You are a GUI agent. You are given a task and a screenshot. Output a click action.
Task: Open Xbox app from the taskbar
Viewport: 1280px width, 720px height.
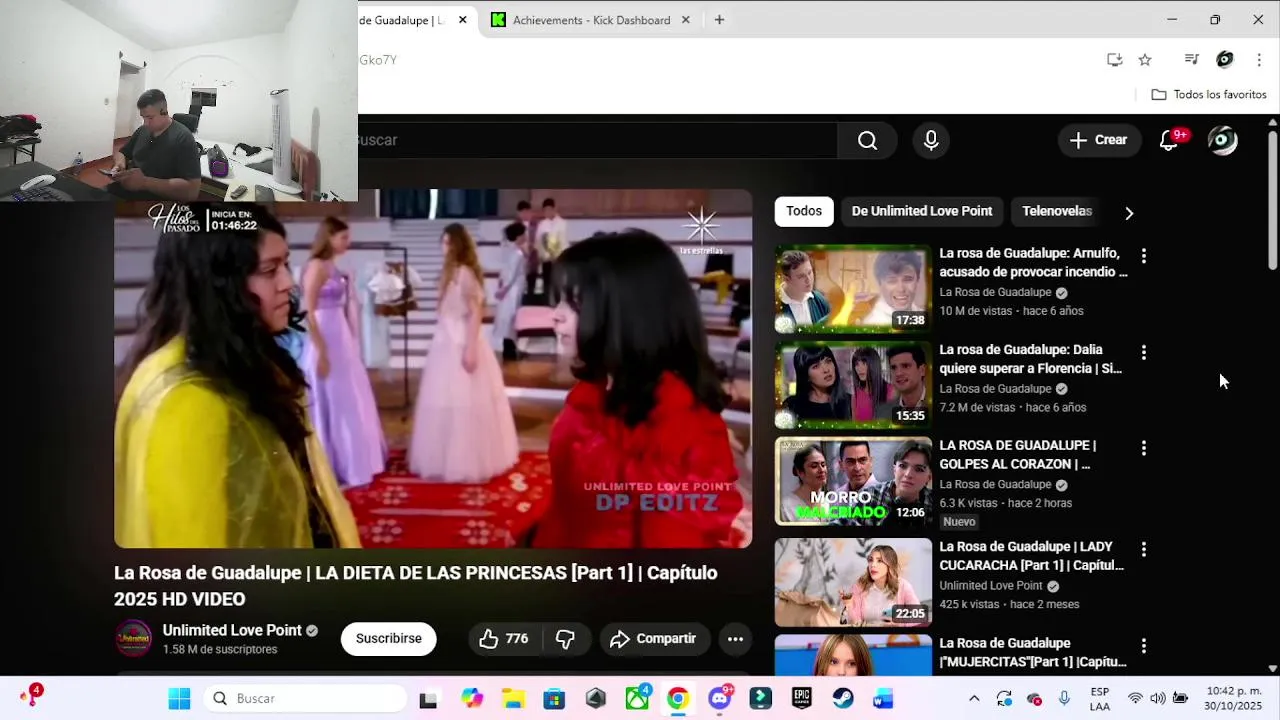click(637, 698)
